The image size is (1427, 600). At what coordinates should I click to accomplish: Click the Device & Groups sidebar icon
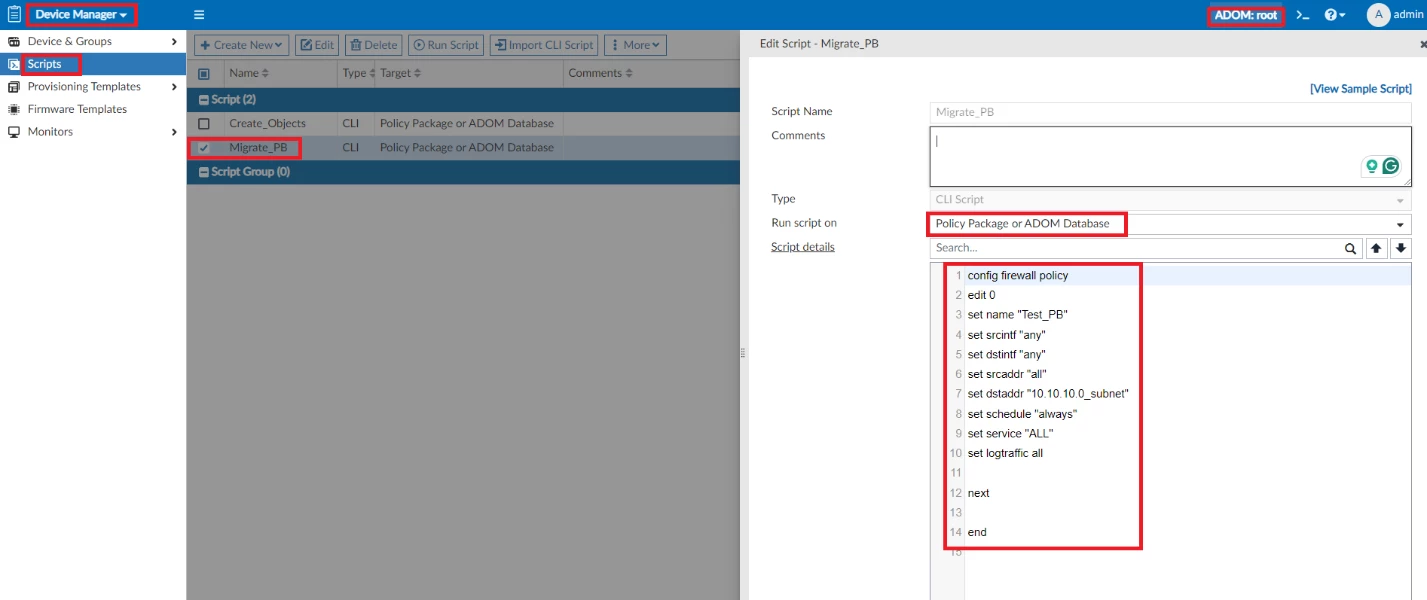pos(14,42)
